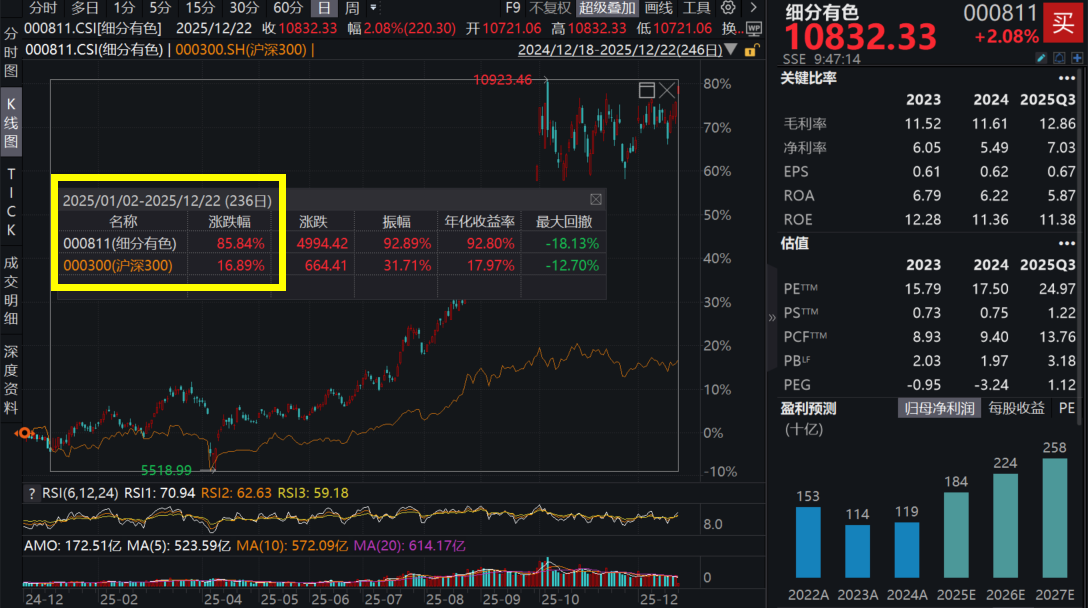Open more period options dropdown after 周
1088x608 pixels.
pos(373,8)
